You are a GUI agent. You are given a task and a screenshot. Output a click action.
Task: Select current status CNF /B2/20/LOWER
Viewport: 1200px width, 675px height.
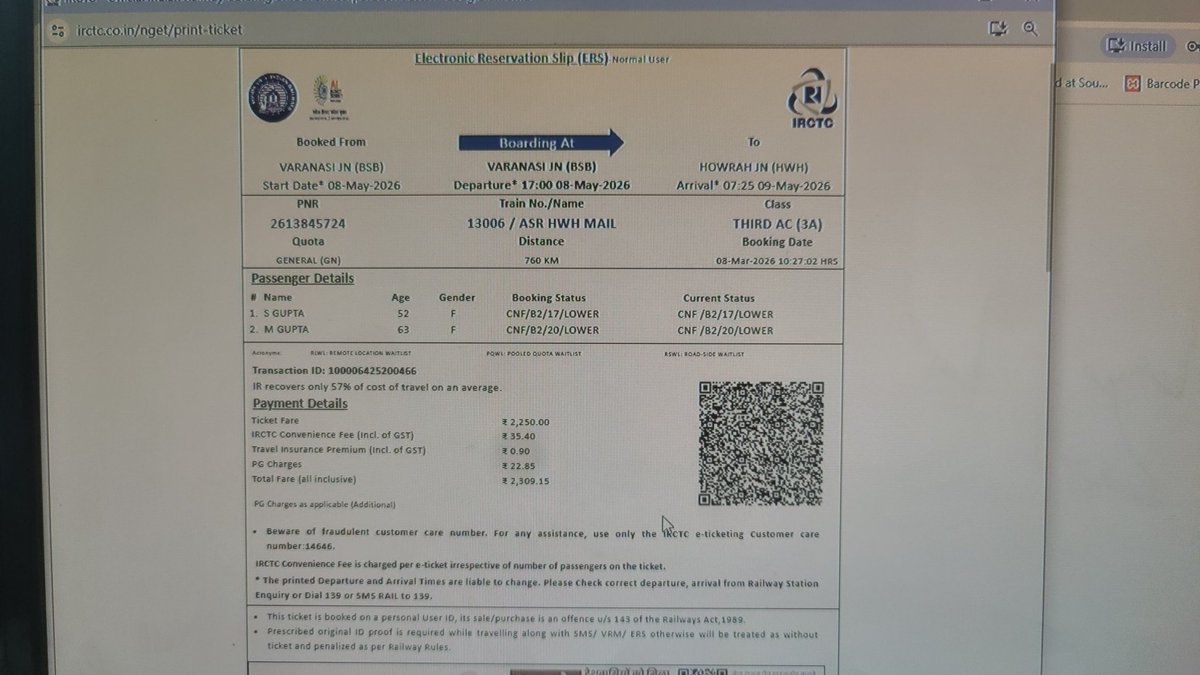725,330
